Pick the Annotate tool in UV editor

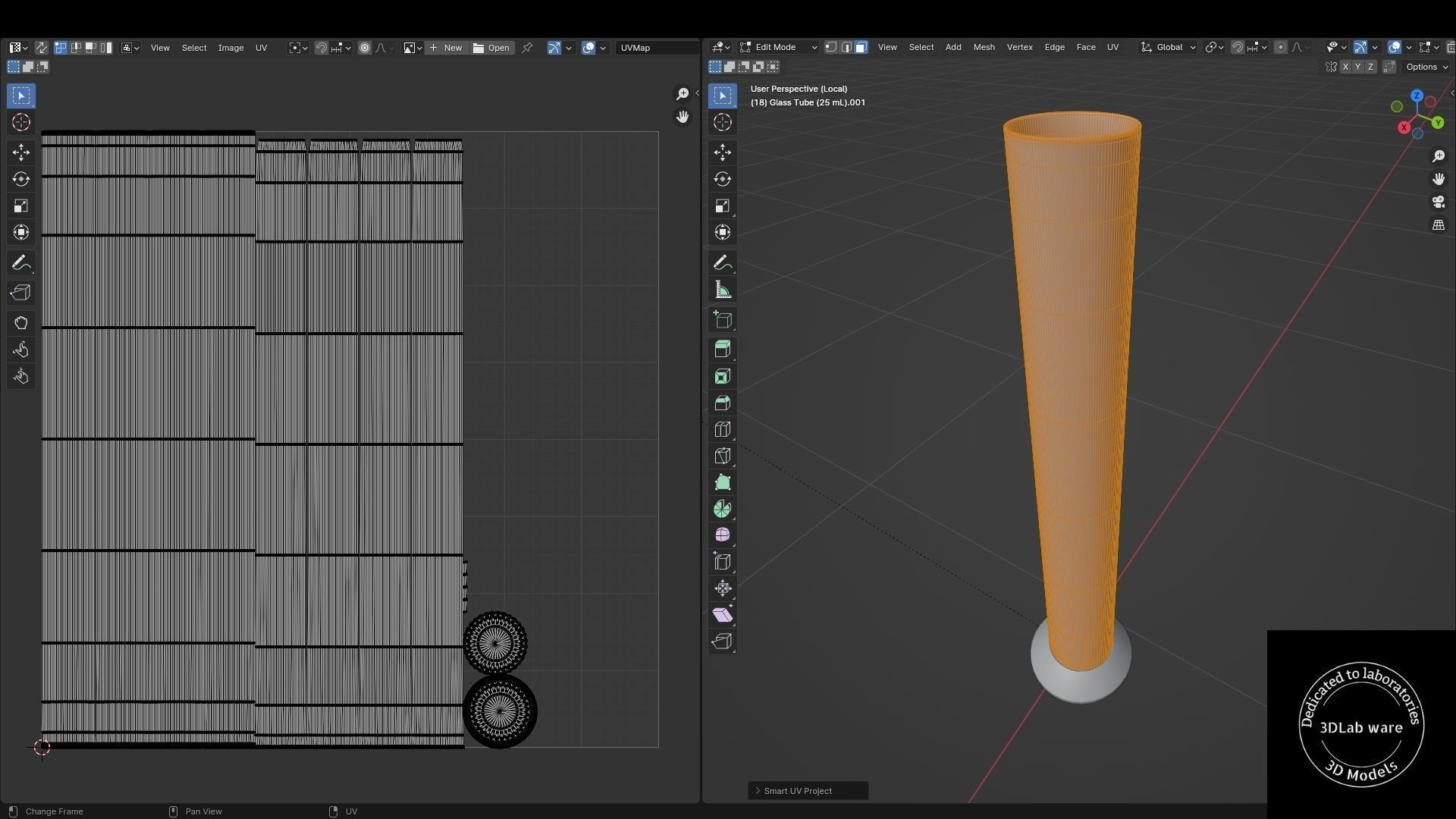click(x=20, y=262)
